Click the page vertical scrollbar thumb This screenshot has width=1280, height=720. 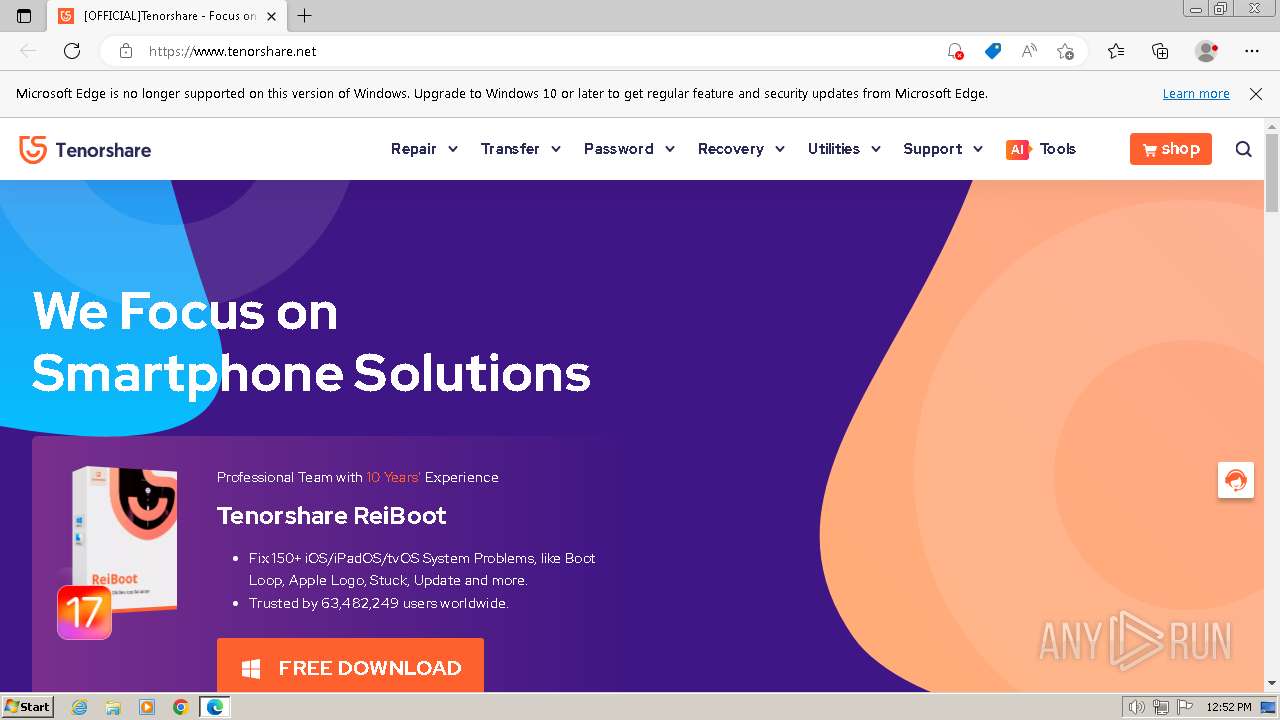1272,172
